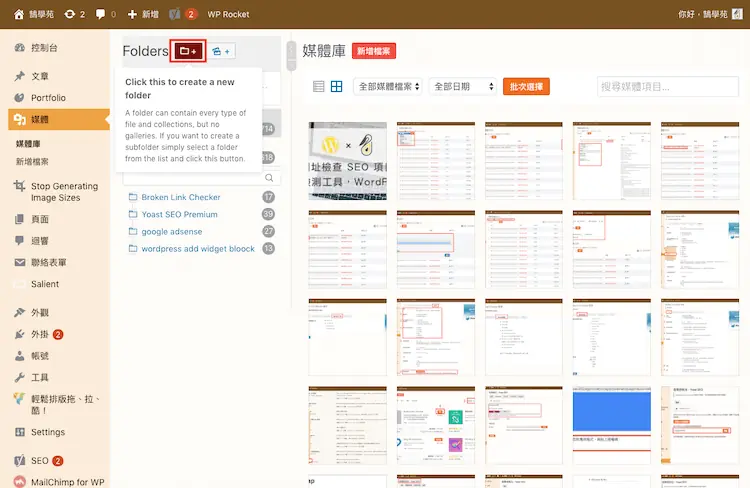Click count badge 27 beside google adsense
This screenshot has width=750, height=488.
268,232
